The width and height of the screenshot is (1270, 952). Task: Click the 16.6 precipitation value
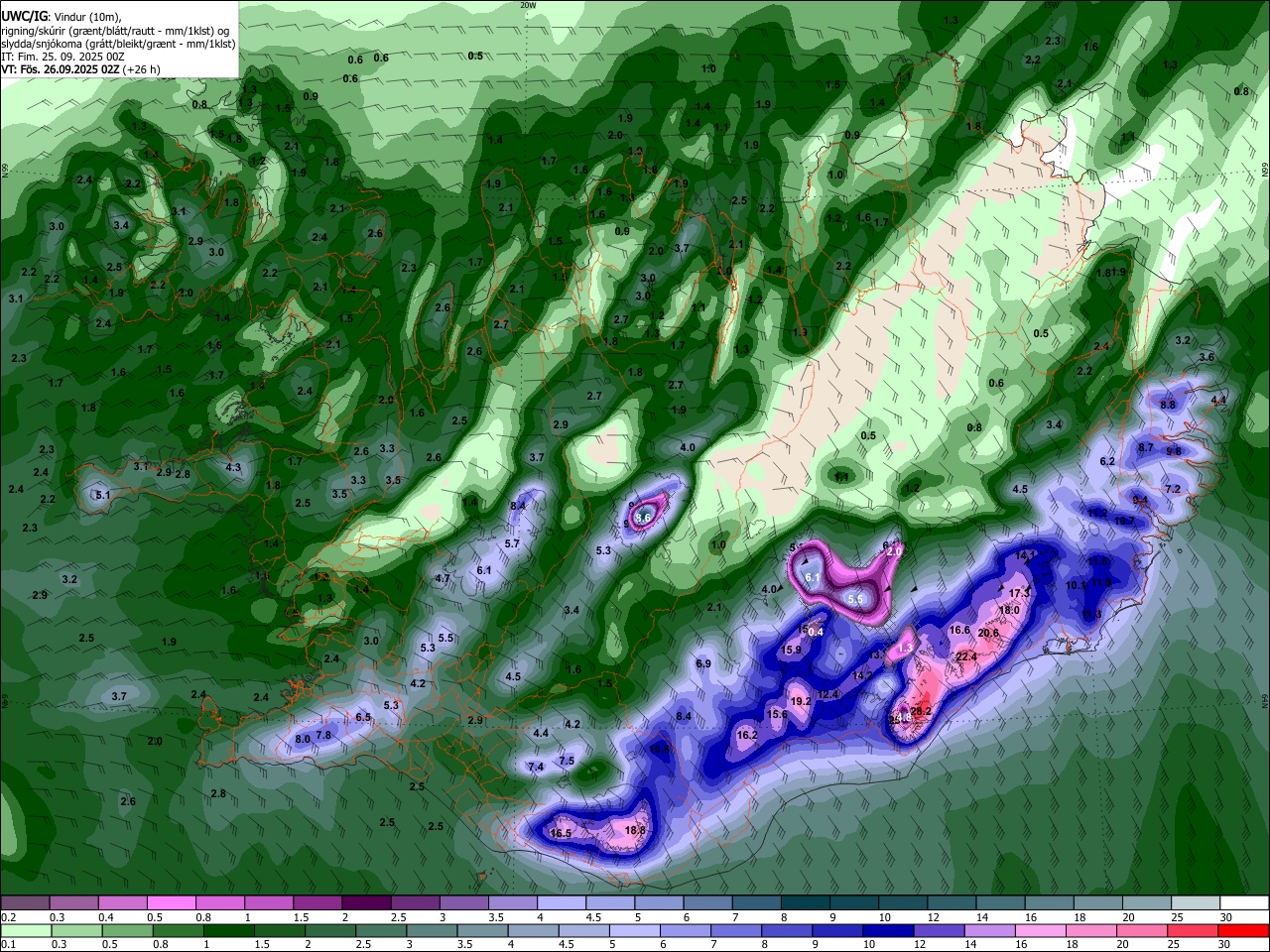pos(959,630)
